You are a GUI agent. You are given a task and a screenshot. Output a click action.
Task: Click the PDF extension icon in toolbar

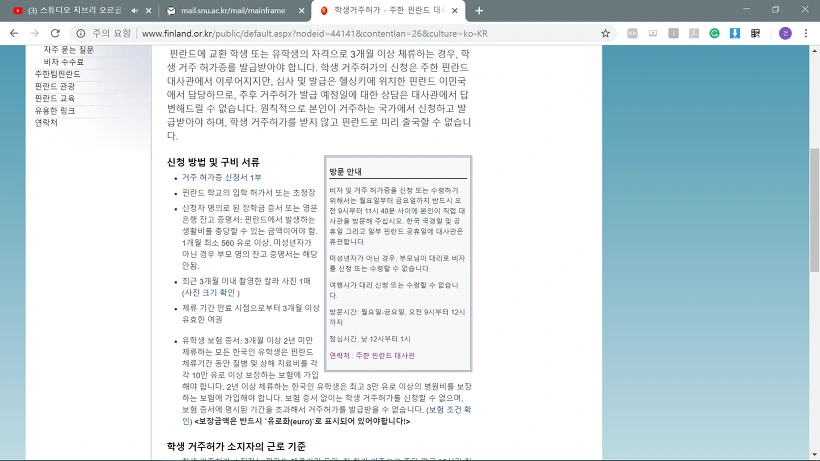694,33
